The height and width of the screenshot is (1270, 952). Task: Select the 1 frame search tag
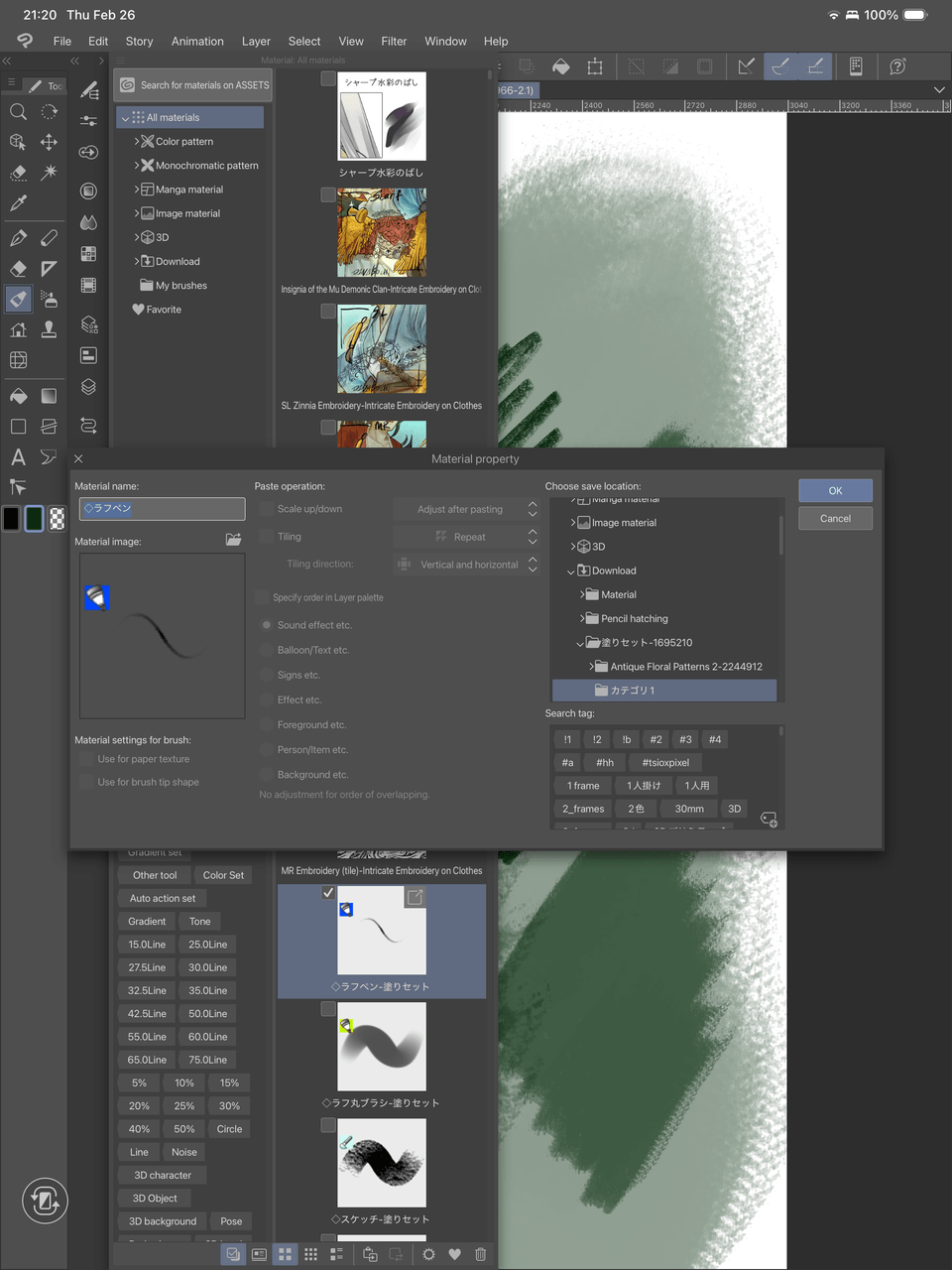[x=583, y=785]
